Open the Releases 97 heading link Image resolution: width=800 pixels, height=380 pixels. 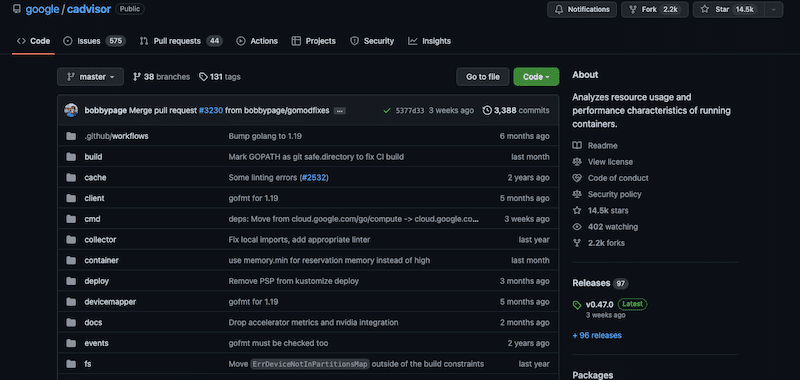click(600, 283)
